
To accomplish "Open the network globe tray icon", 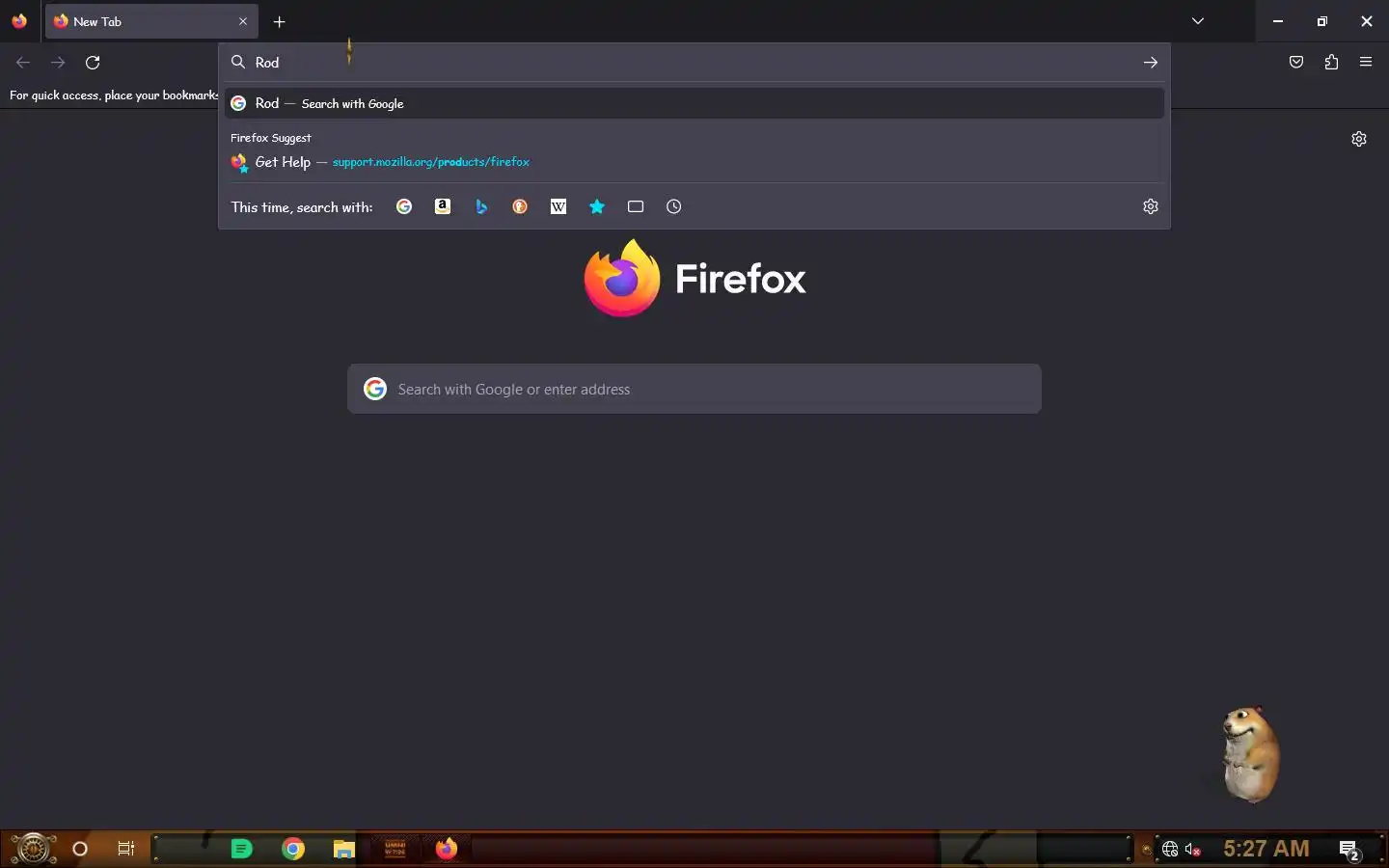I will 1170,850.
